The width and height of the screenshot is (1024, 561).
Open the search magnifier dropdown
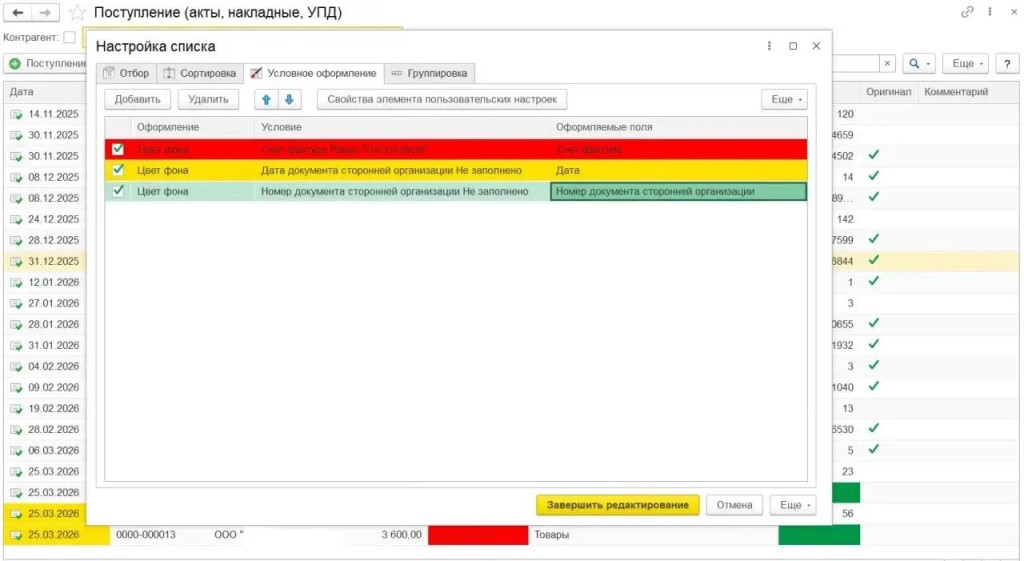918,64
